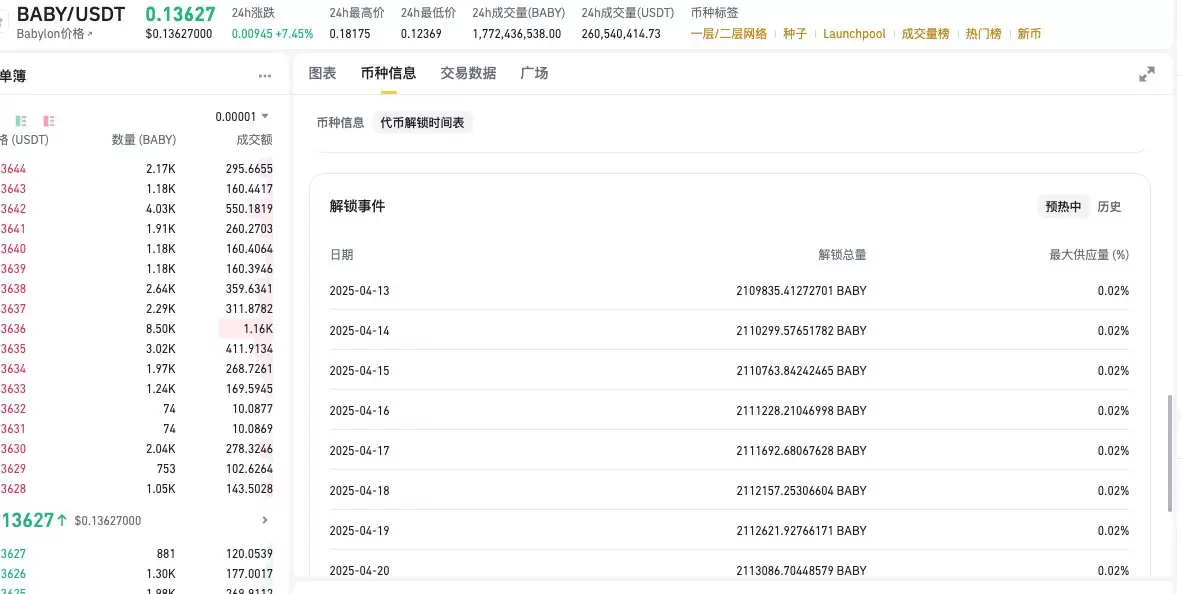The height and width of the screenshot is (594, 1181).
Task: Go to the 广场 tab
Action: (x=534, y=73)
